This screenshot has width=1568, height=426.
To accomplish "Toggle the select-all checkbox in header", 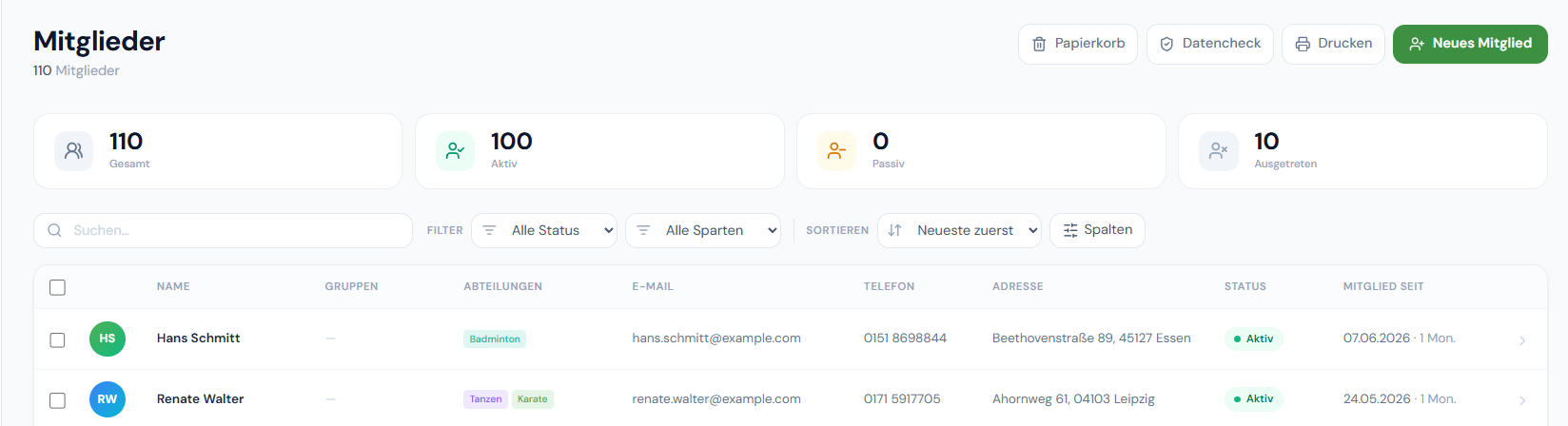I will coord(57,287).
